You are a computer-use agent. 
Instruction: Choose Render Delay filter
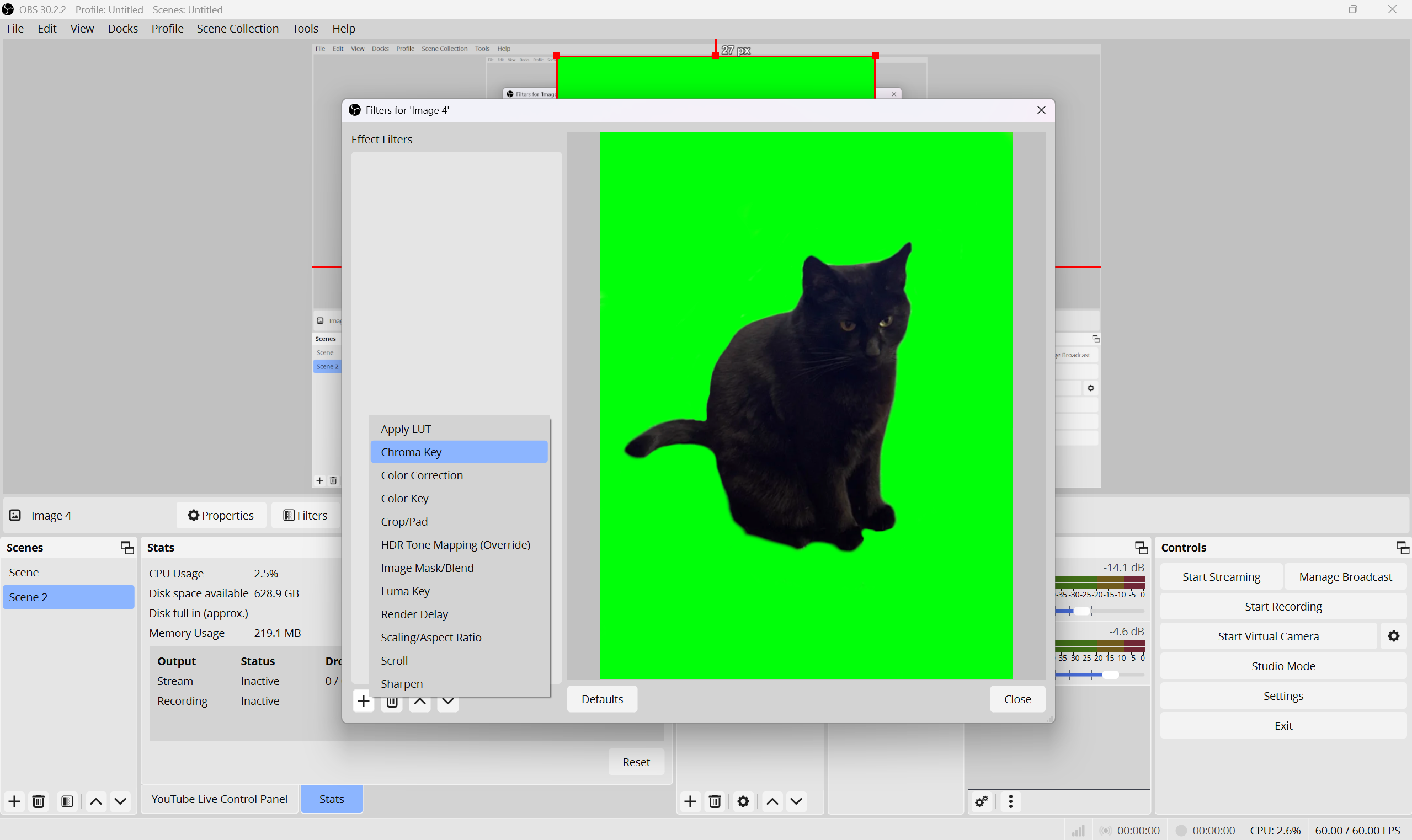pos(459,615)
